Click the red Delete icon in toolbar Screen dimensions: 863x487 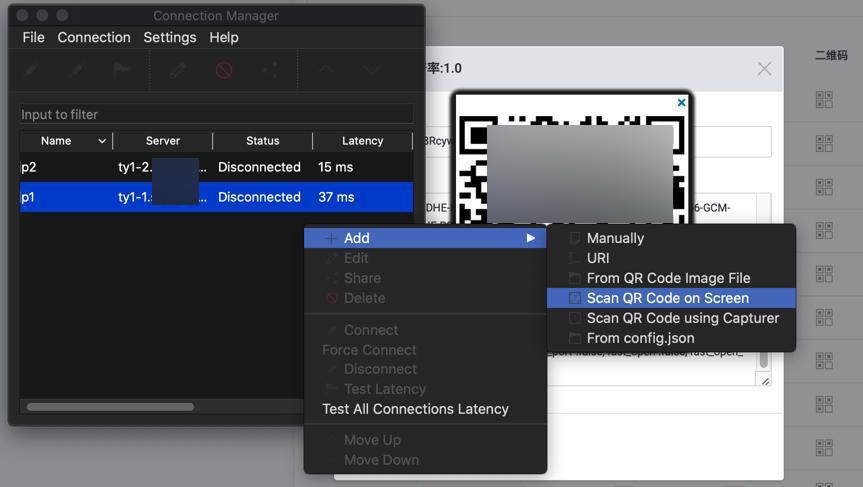coord(223,70)
